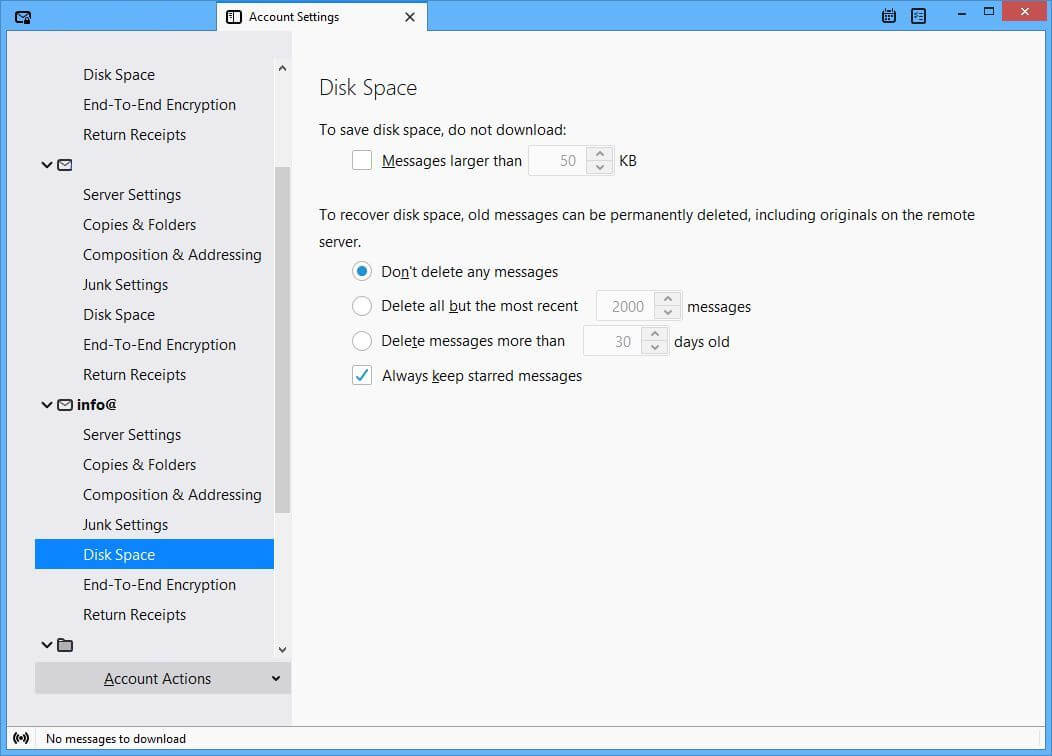This screenshot has height=756, width=1052.
Task: Click the online status icon in status bar
Action: [21, 738]
